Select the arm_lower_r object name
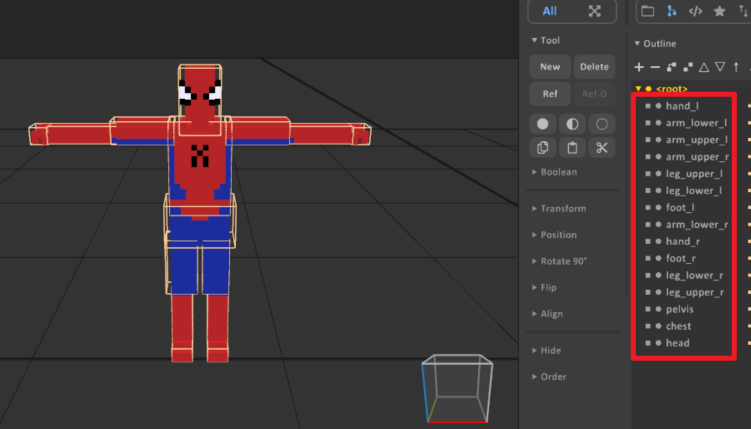 (x=697, y=225)
